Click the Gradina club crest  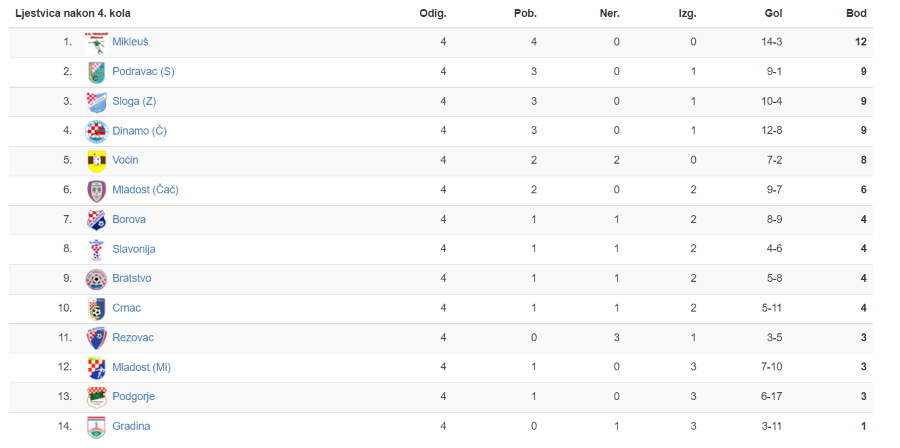point(96,427)
